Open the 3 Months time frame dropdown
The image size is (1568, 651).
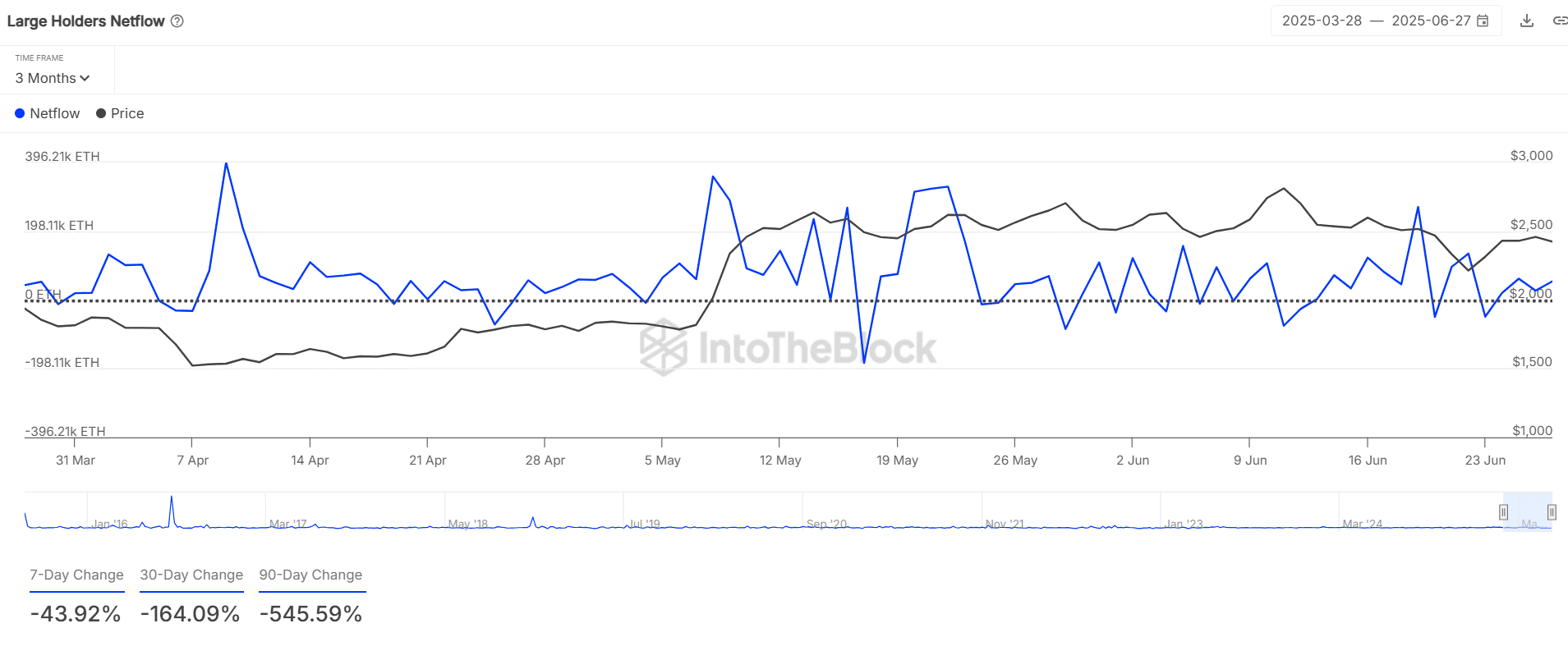[x=52, y=78]
